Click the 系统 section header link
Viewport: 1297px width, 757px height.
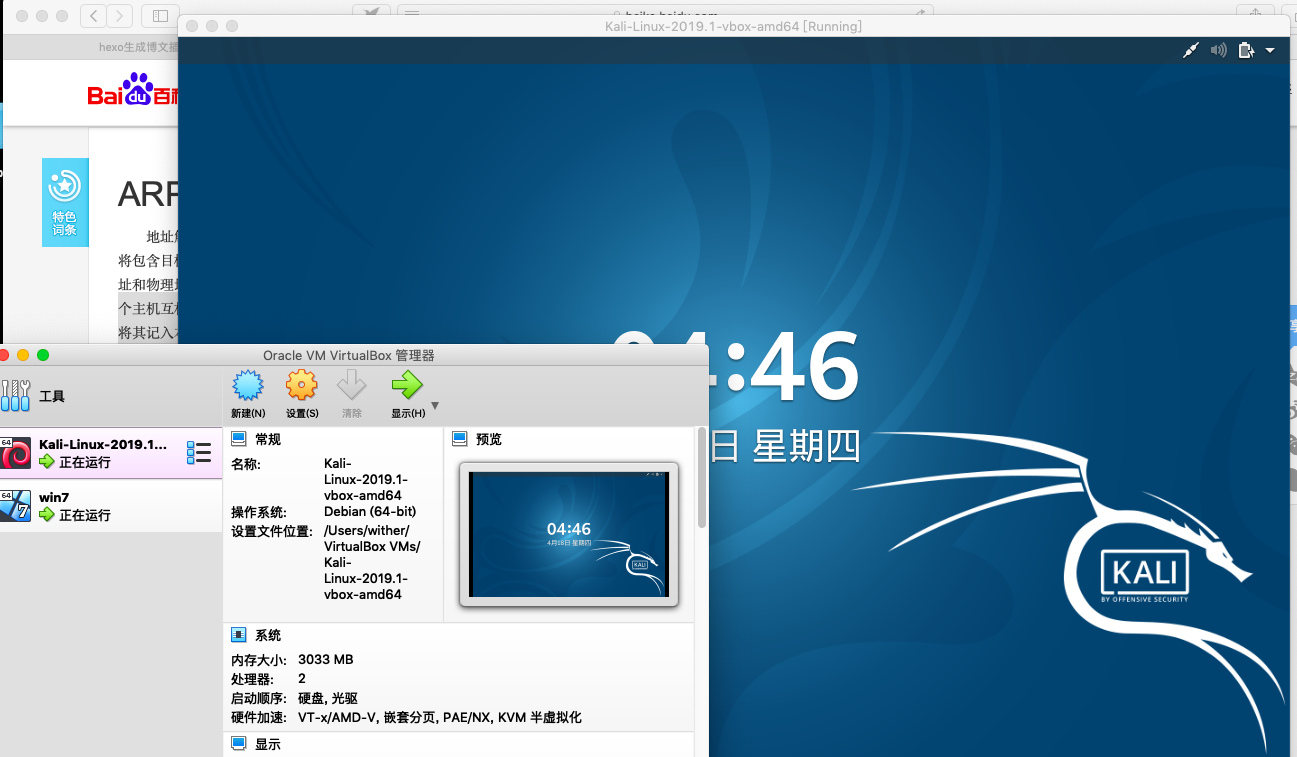pyautogui.click(x=268, y=635)
